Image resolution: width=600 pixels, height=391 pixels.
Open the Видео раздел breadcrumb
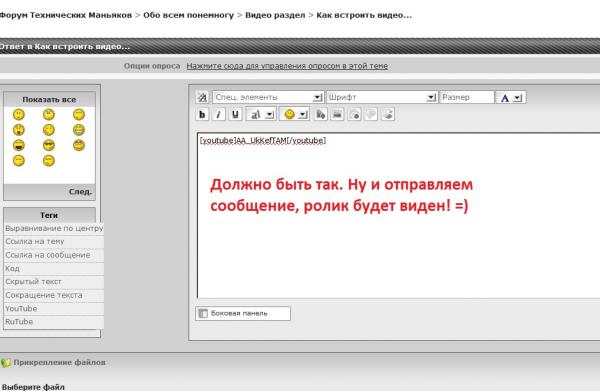(x=275, y=15)
